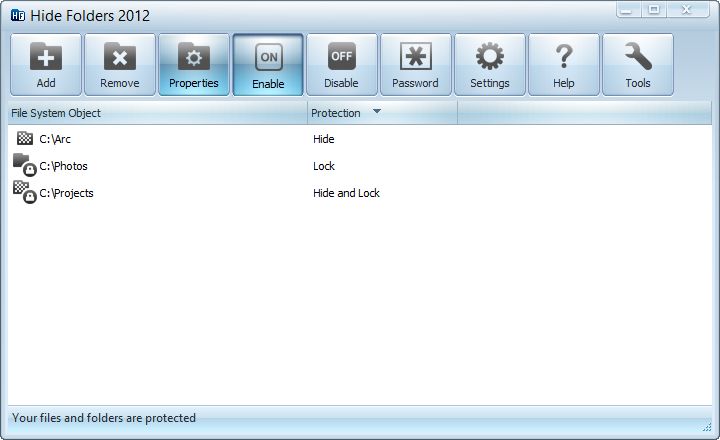Click 'Hide and Lock' value for C:\Projects

pyautogui.click(x=346, y=193)
